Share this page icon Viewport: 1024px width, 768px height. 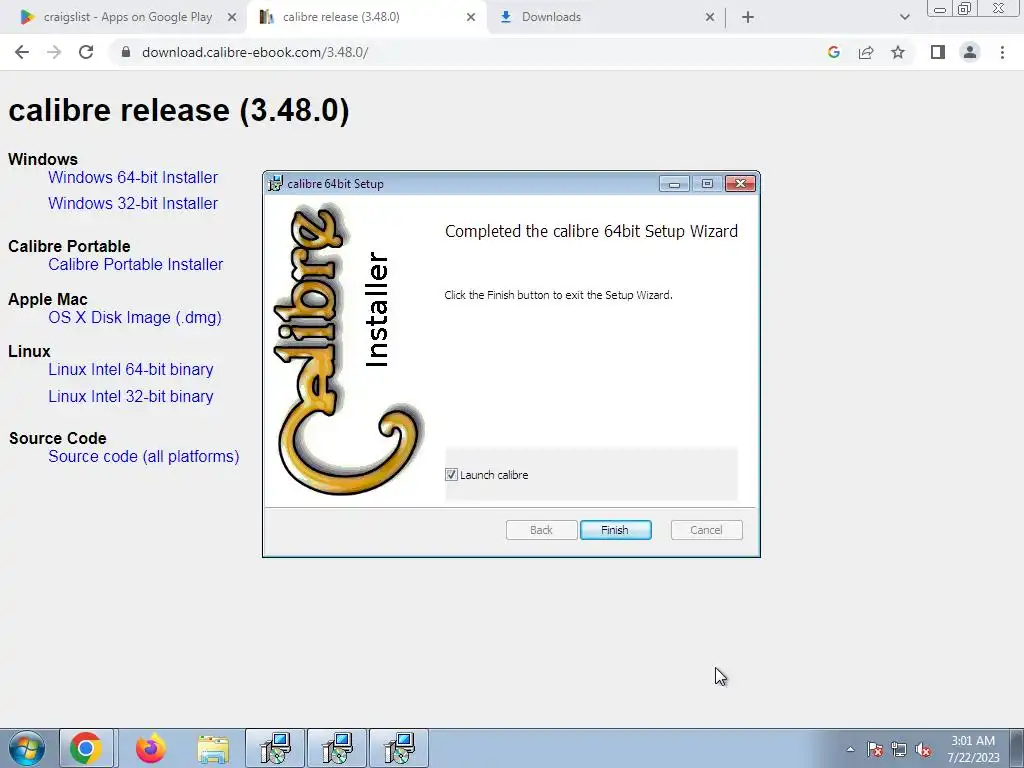click(x=866, y=52)
